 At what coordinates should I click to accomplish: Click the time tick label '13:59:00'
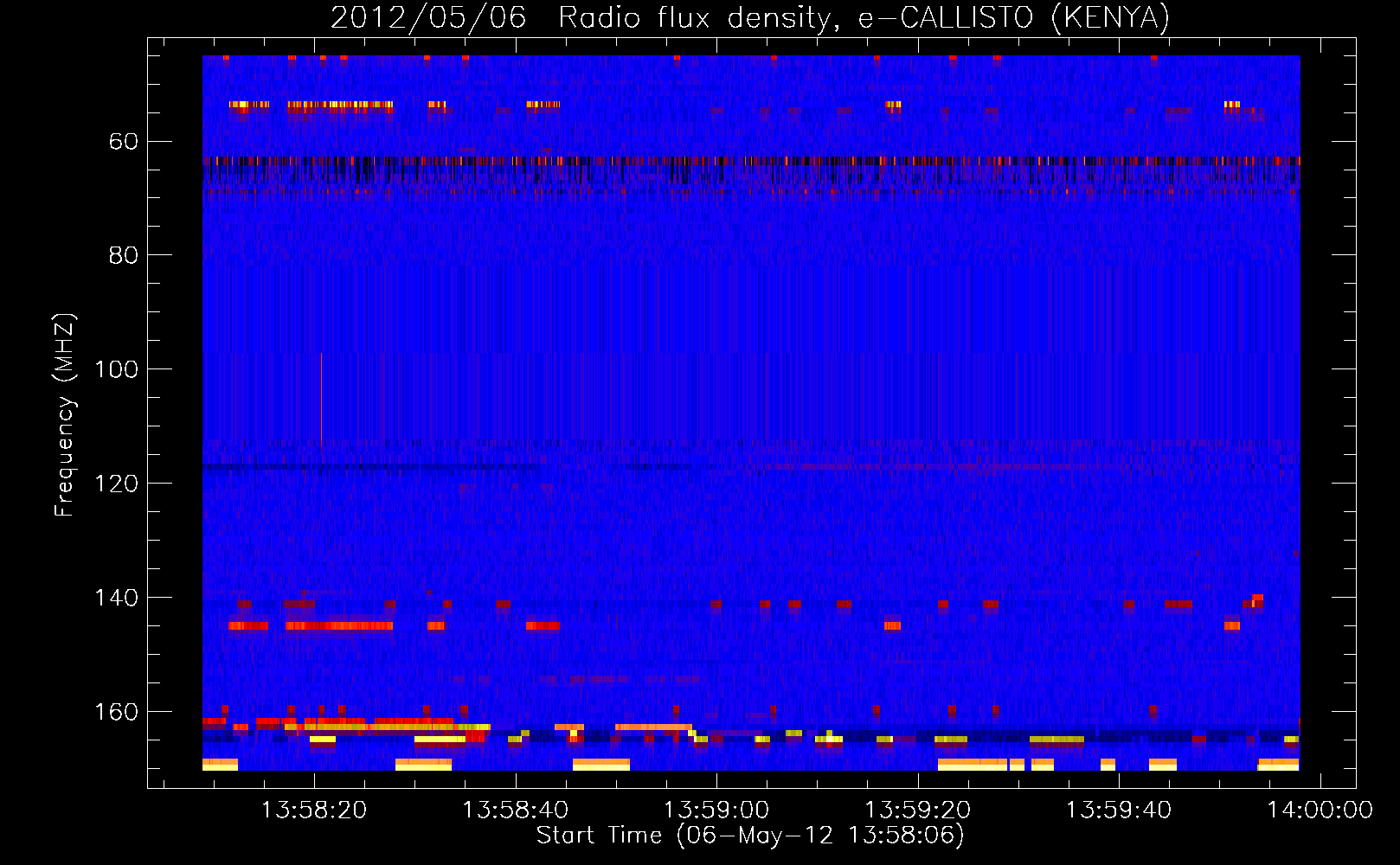(716, 811)
